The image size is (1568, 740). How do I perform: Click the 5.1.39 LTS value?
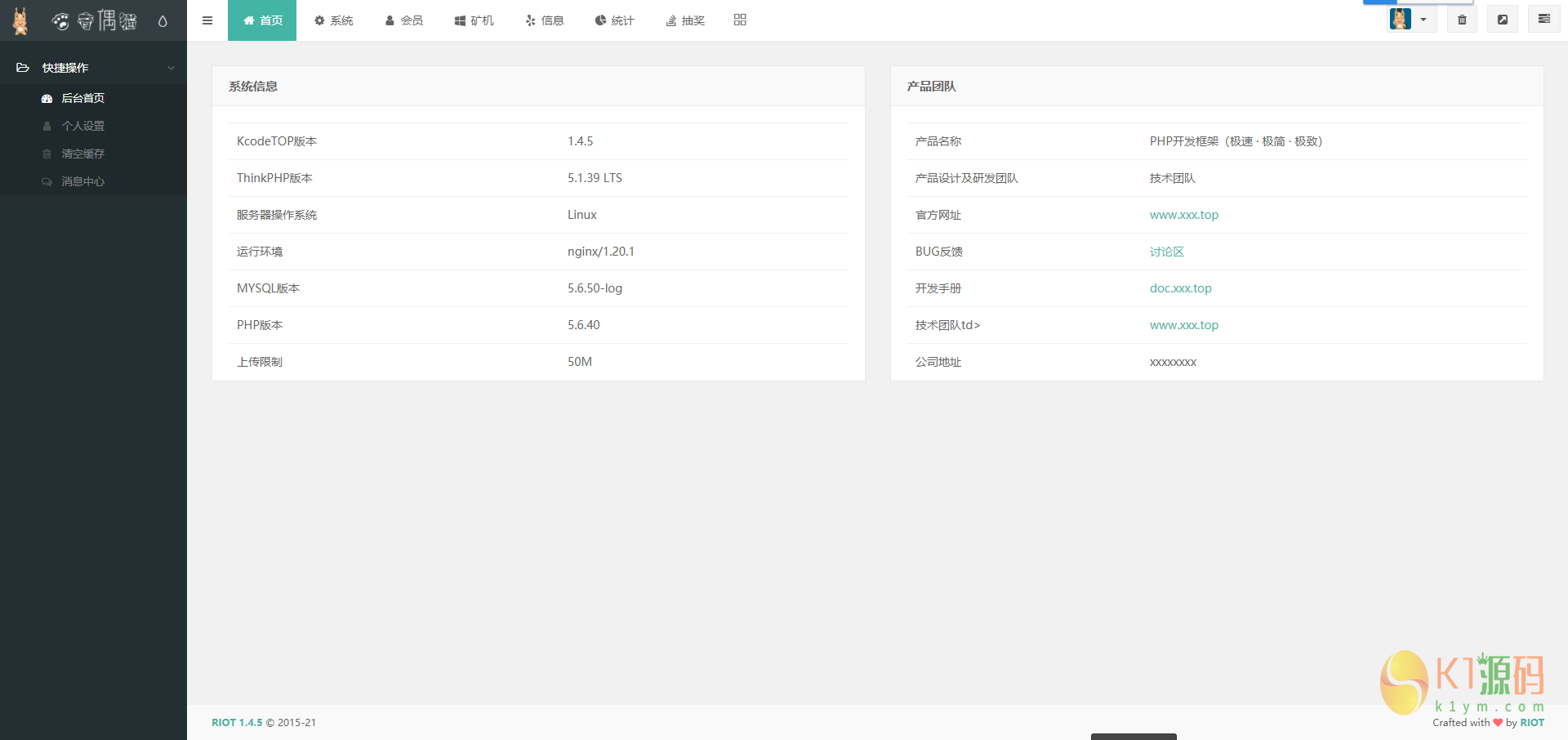click(595, 178)
